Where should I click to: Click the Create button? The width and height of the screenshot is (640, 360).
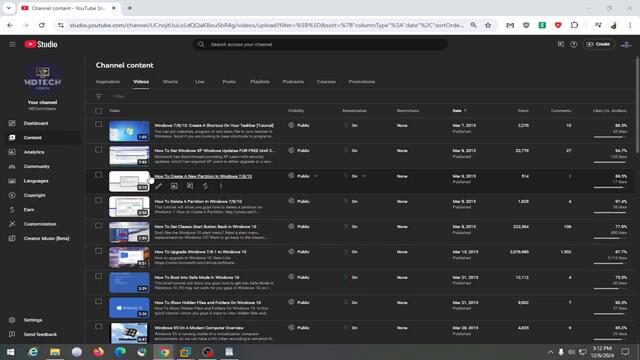click(x=598, y=44)
